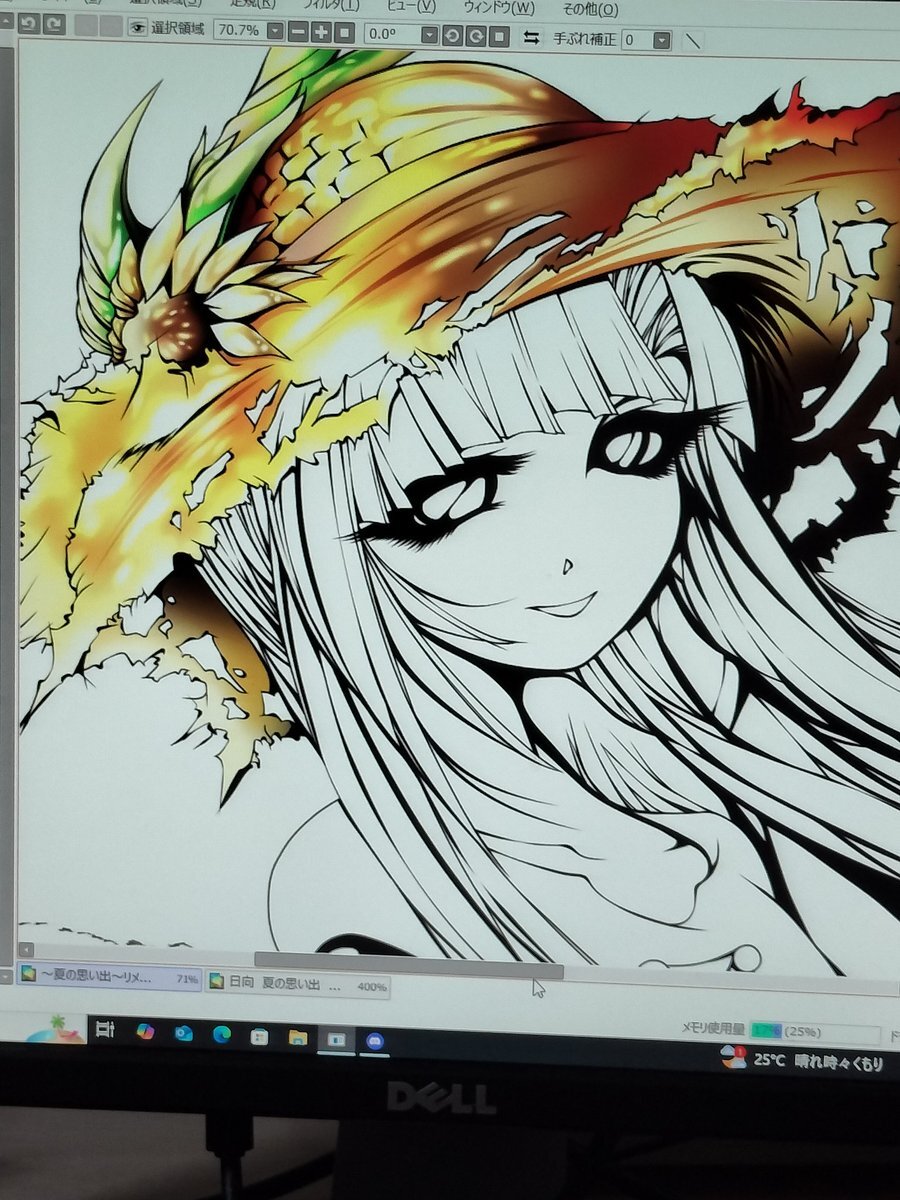Click the 70.7% zoom value field
The width and height of the screenshot is (900, 1200).
click(239, 31)
